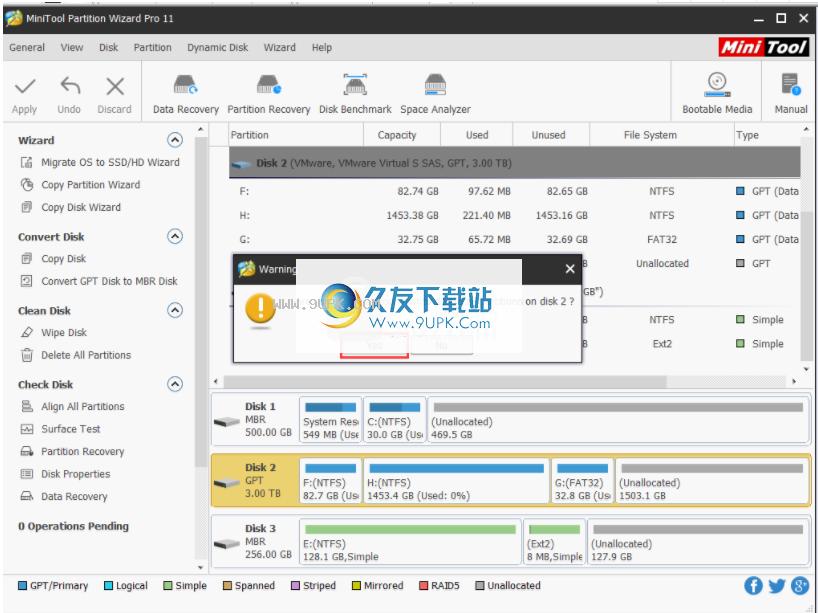Select System Reserved block on Disk 1
818x613 pixels.
(330, 420)
